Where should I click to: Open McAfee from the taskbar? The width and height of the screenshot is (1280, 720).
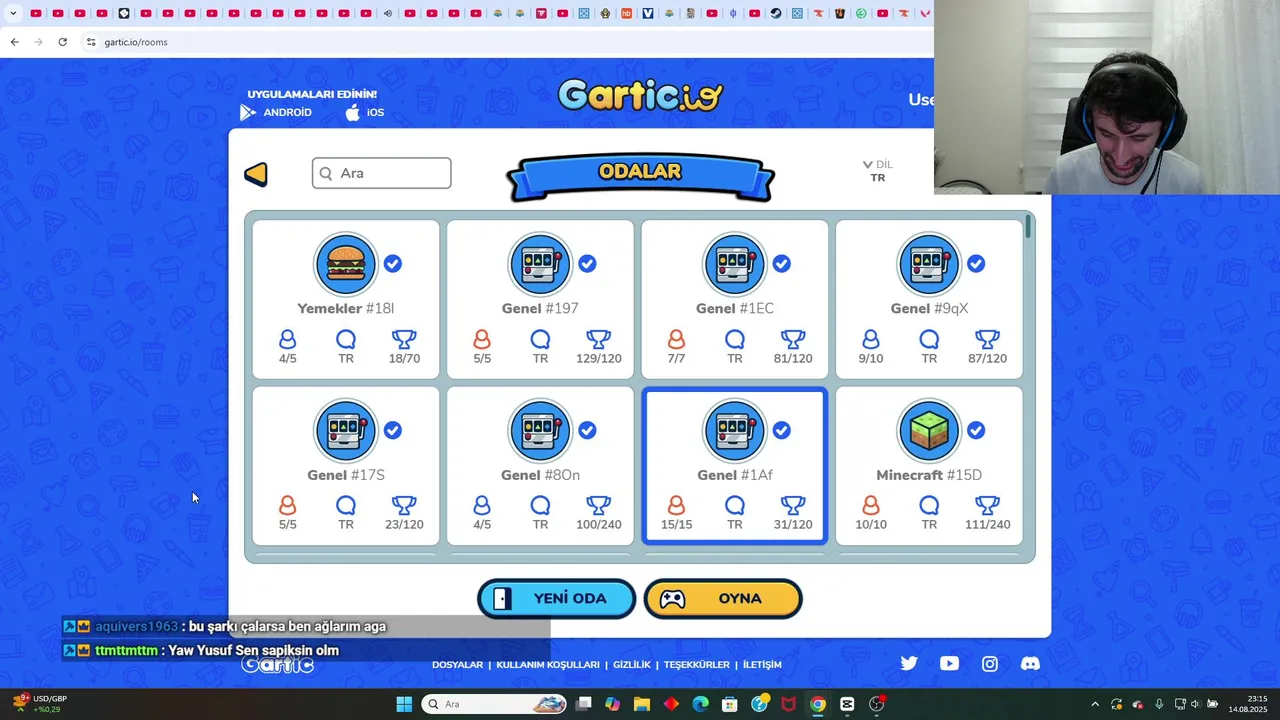788,704
